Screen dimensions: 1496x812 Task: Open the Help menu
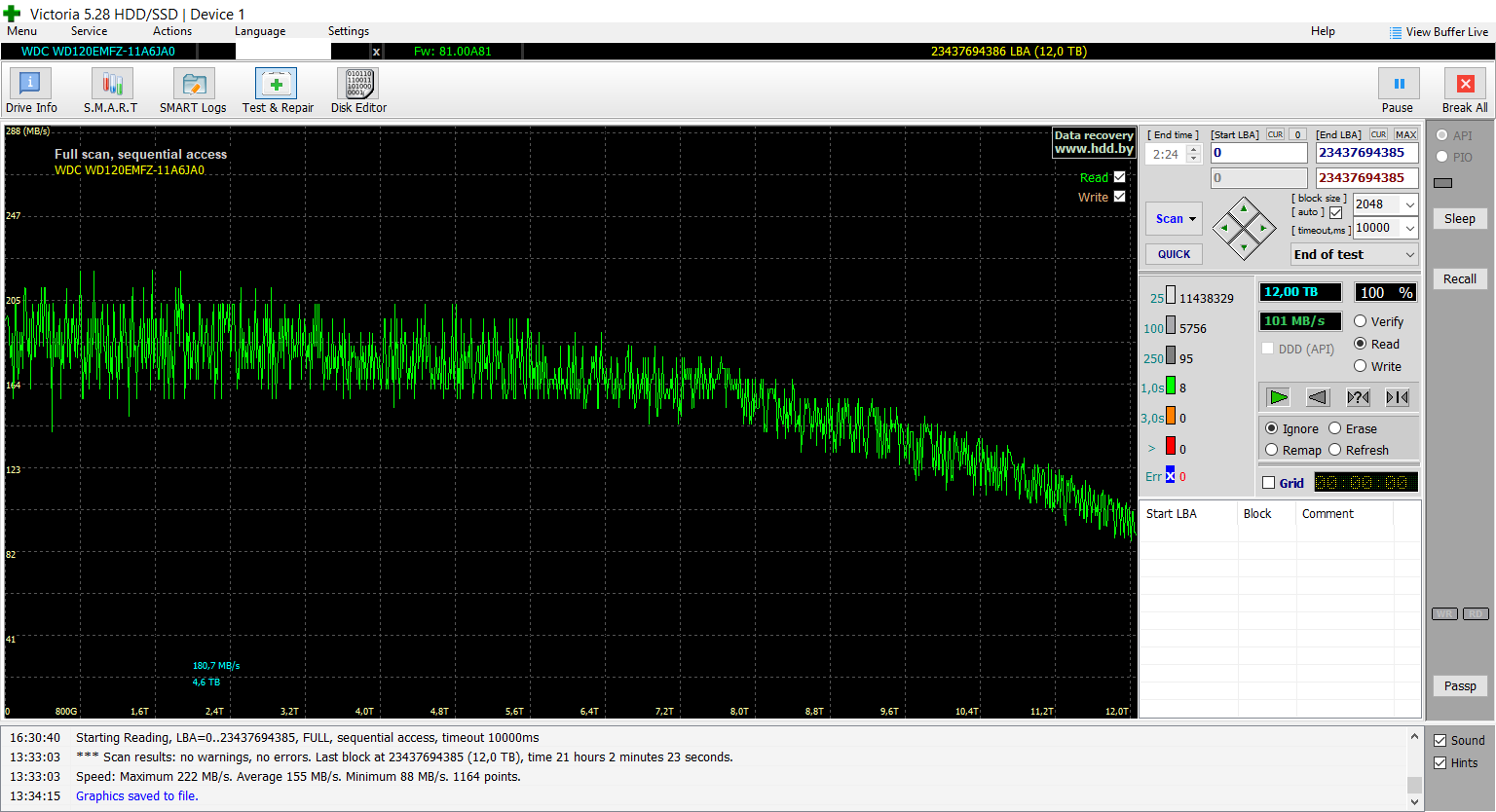[x=1323, y=31]
